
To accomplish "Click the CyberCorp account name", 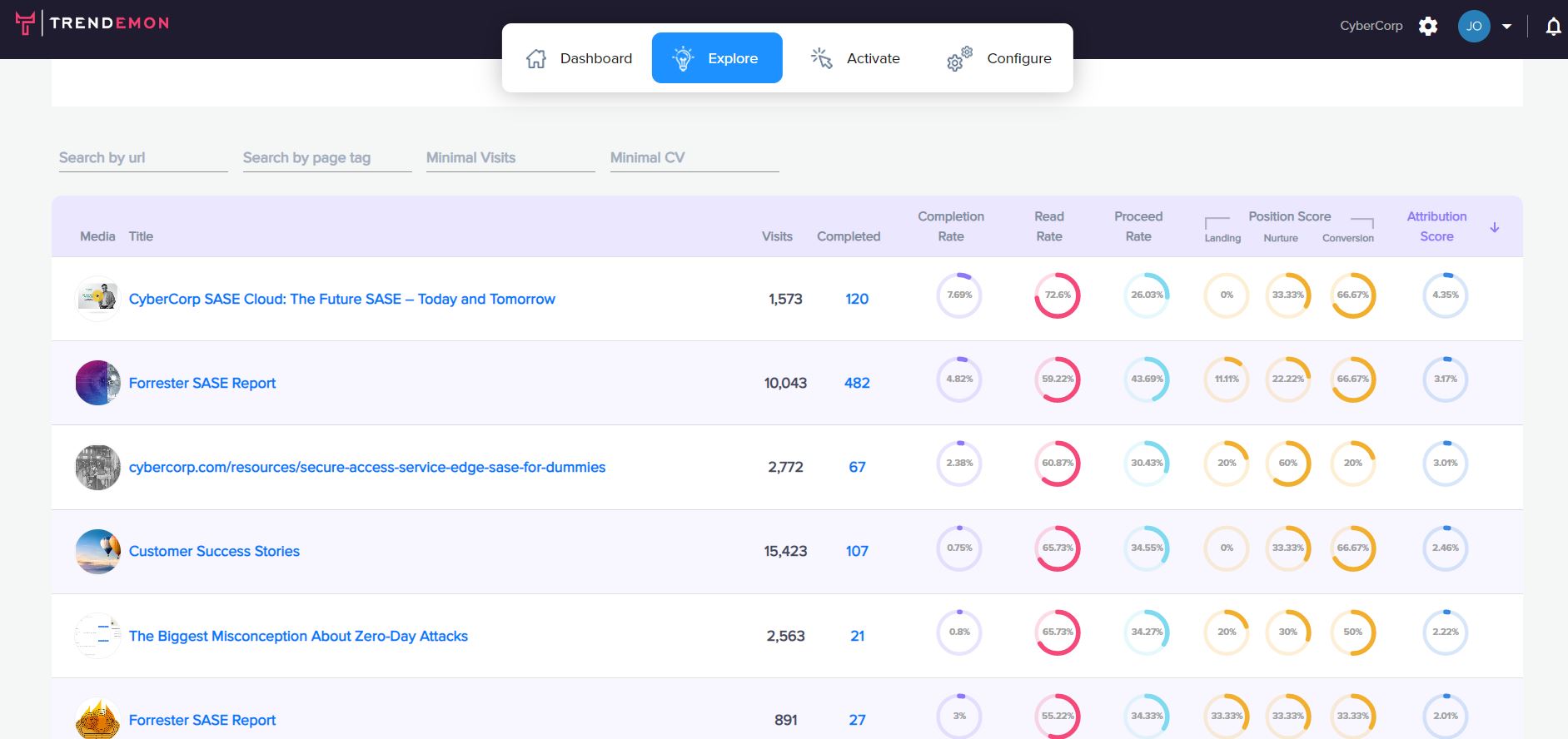I will tap(1371, 26).
